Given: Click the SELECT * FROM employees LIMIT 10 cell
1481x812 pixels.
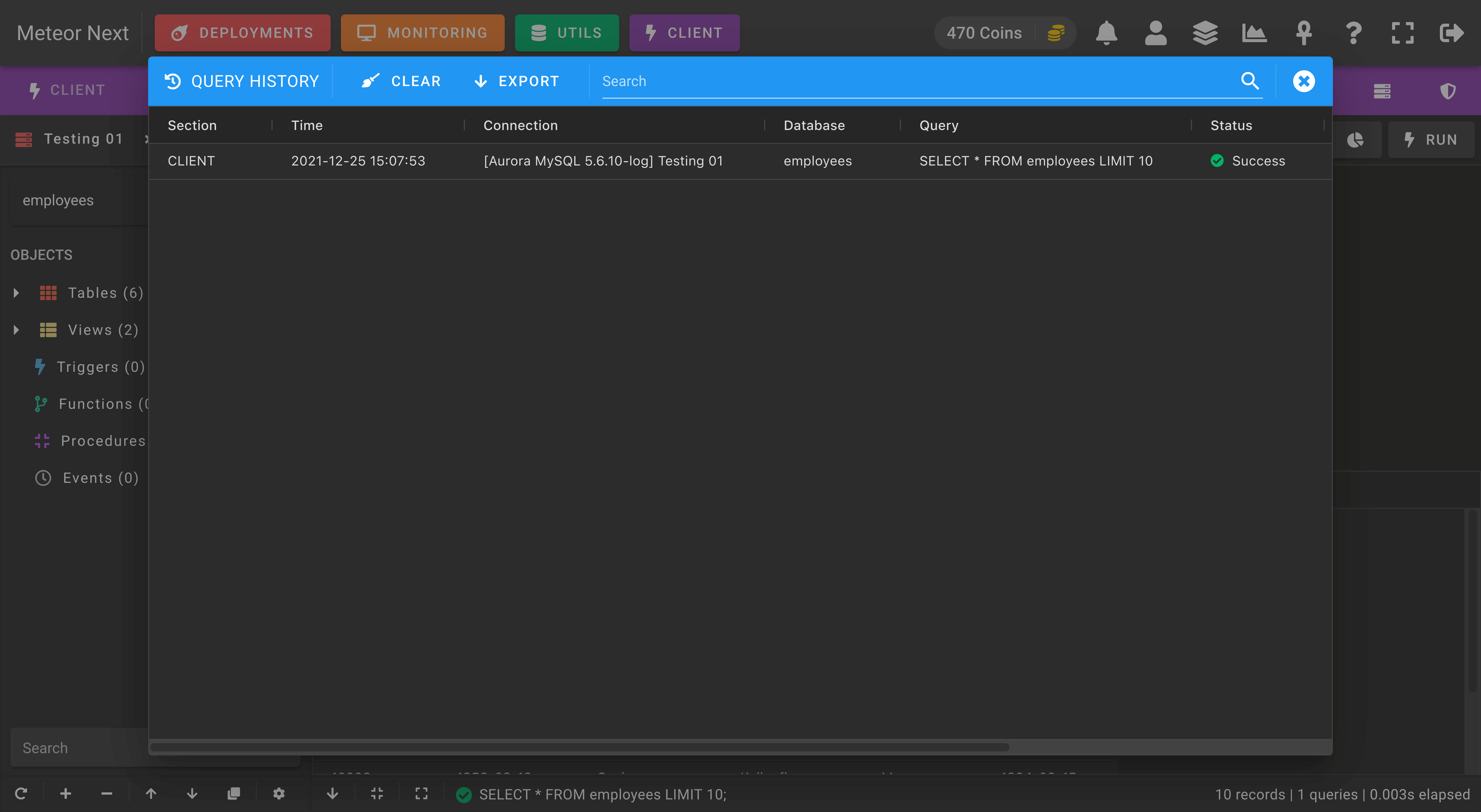Looking at the screenshot, I should 1035,161.
